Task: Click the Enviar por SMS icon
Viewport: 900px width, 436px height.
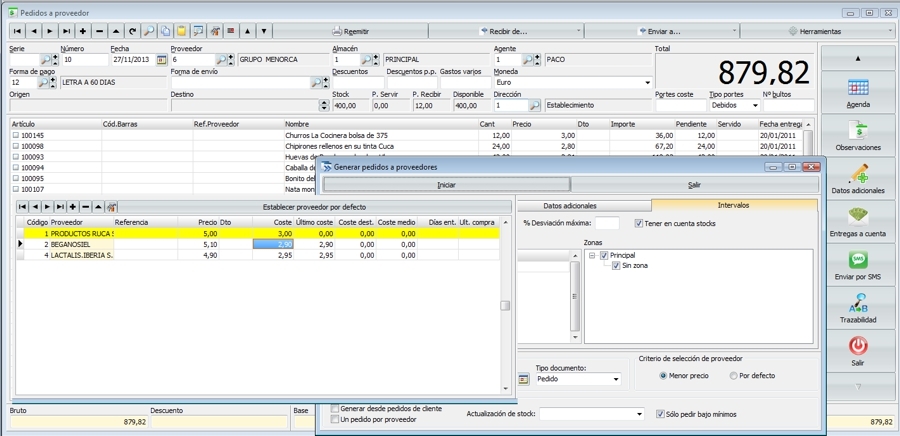Action: (857, 260)
